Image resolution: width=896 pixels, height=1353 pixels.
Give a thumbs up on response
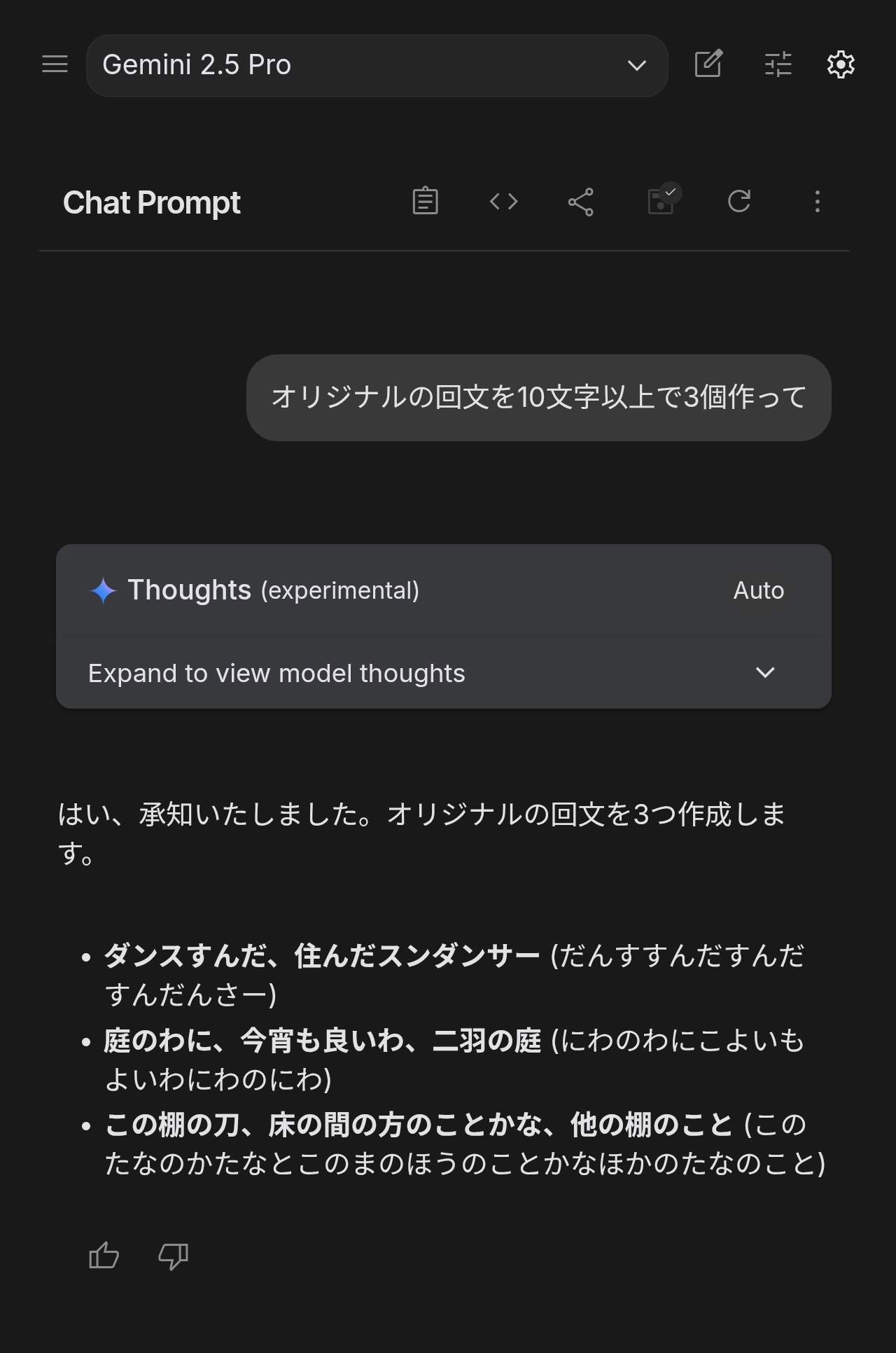coord(104,1256)
